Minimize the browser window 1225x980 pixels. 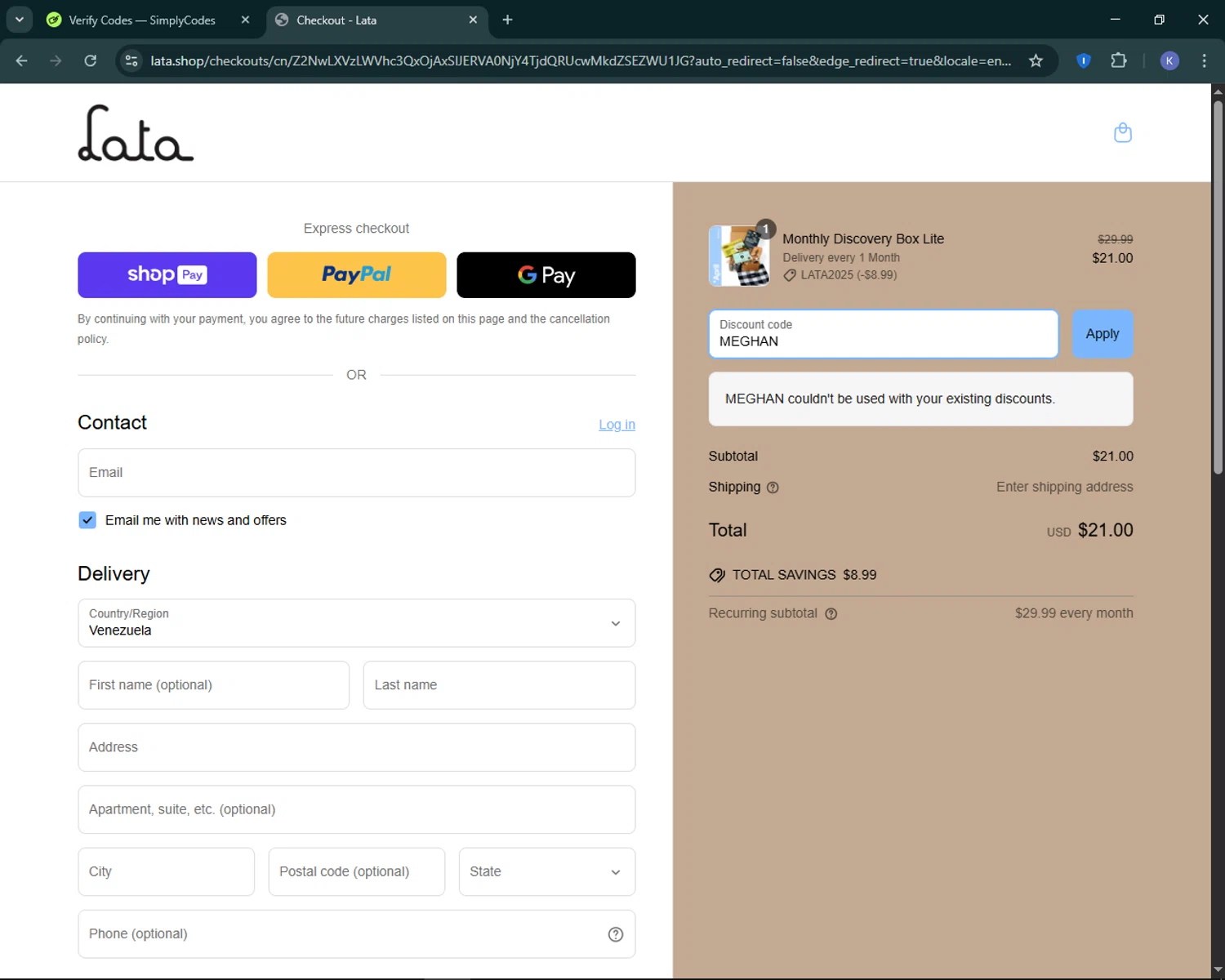click(x=1116, y=20)
